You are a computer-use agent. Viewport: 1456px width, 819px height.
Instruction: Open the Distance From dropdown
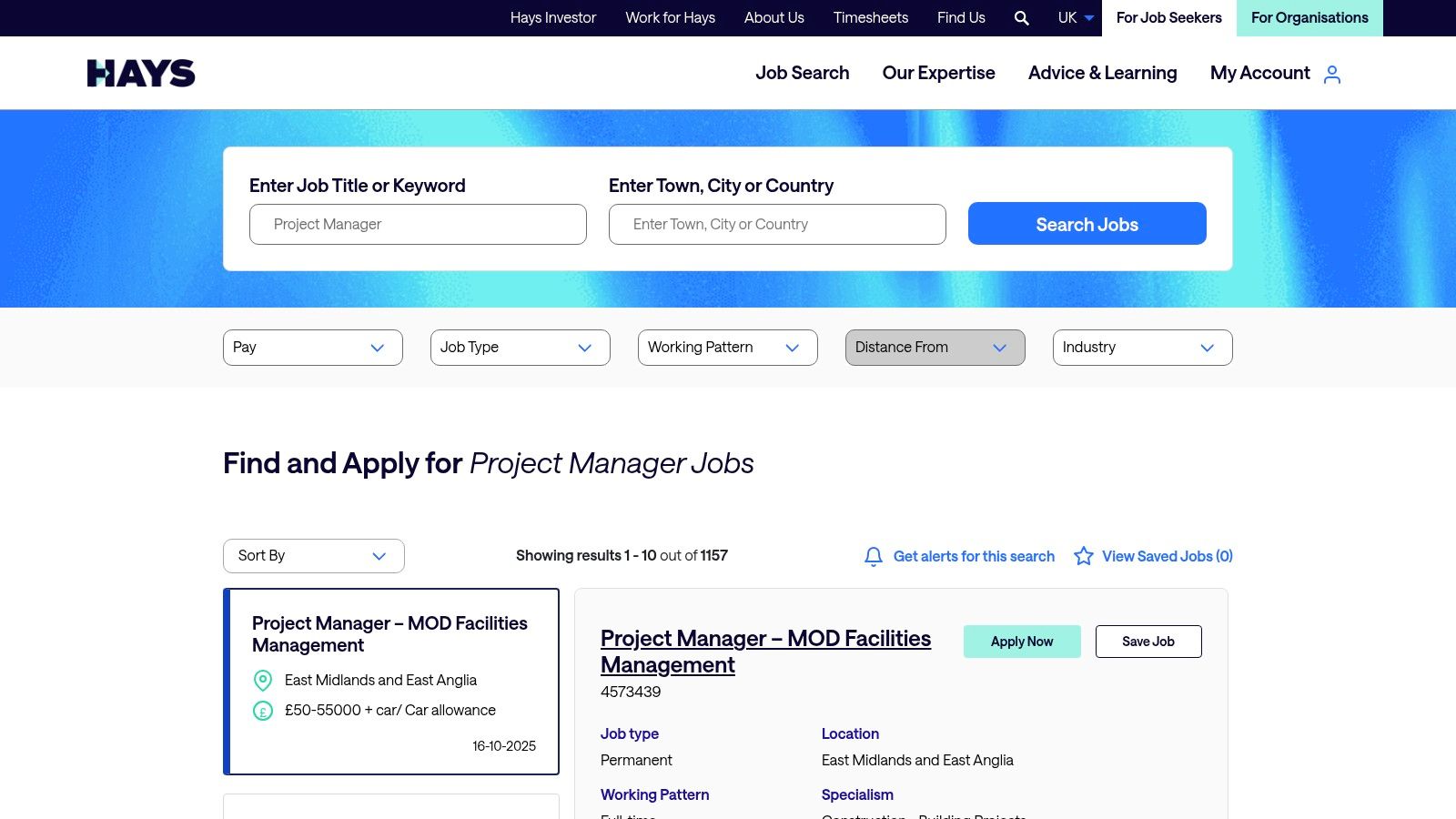935,348
